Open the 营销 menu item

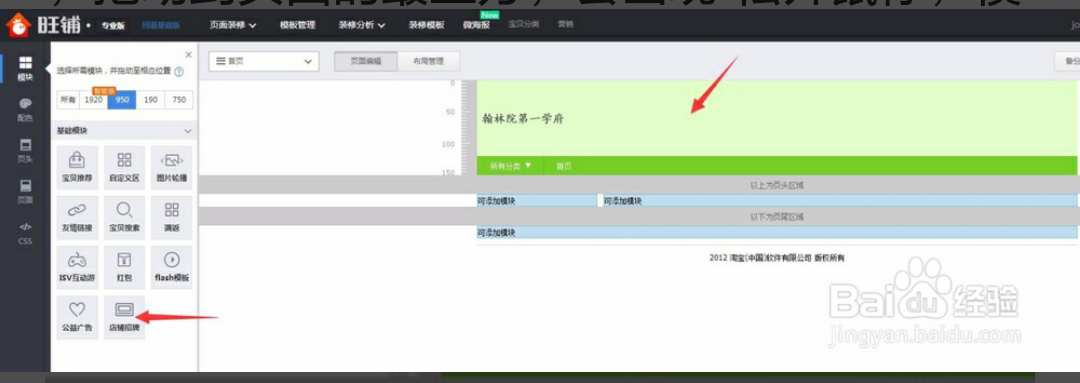point(565,25)
